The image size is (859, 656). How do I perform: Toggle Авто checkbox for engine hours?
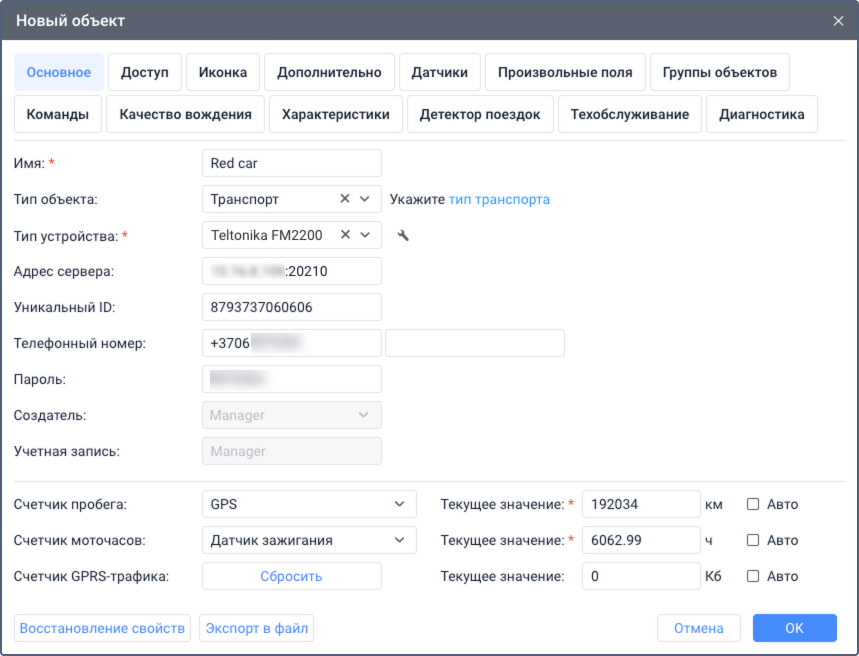click(x=753, y=540)
